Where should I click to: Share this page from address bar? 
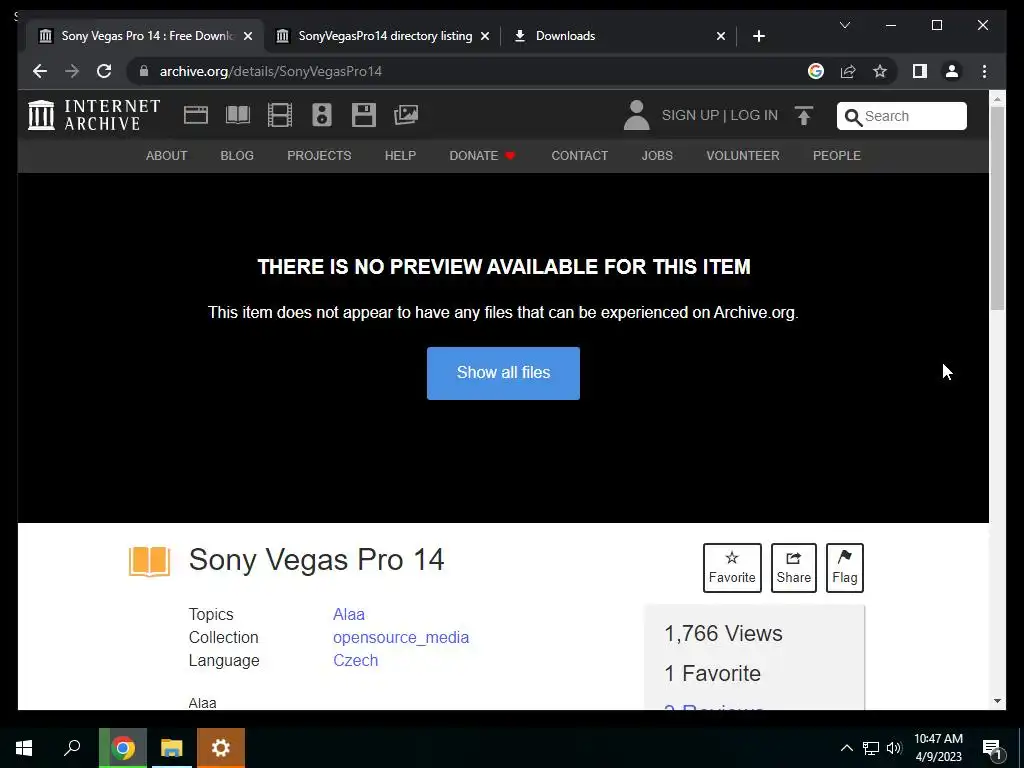(848, 71)
